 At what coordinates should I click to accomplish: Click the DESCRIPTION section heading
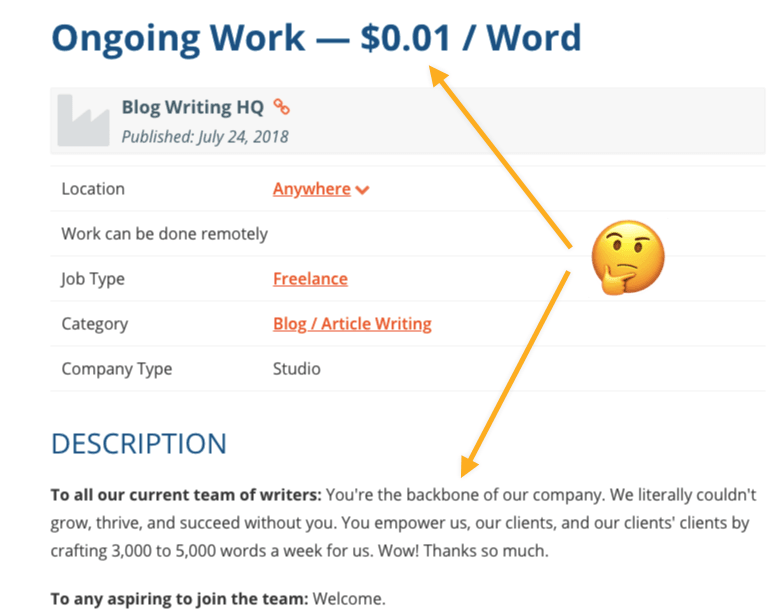click(139, 444)
